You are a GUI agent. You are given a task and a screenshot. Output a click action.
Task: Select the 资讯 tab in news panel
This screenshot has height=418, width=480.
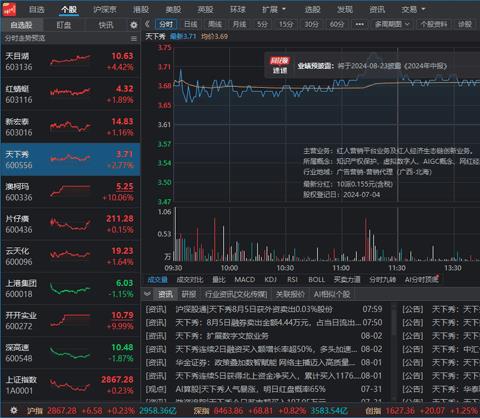click(166, 294)
